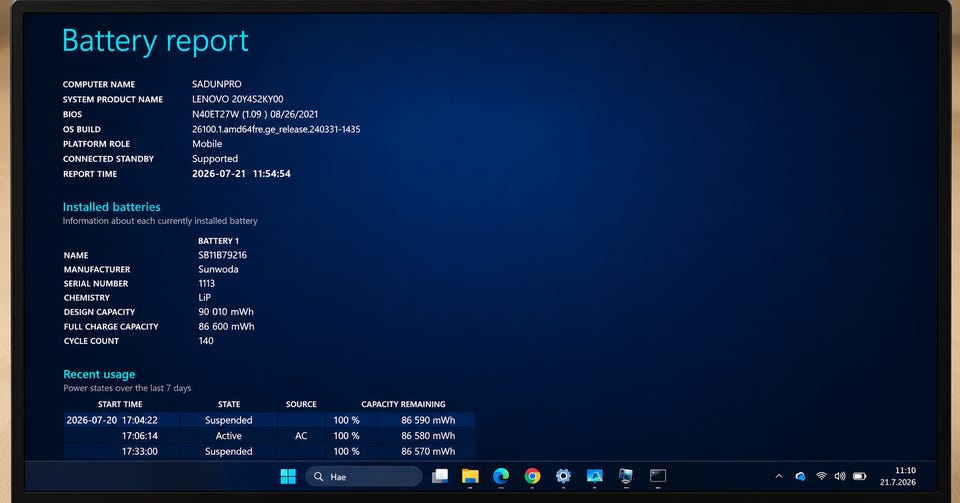
Task: Click the battery status tray icon
Action: click(x=860, y=476)
